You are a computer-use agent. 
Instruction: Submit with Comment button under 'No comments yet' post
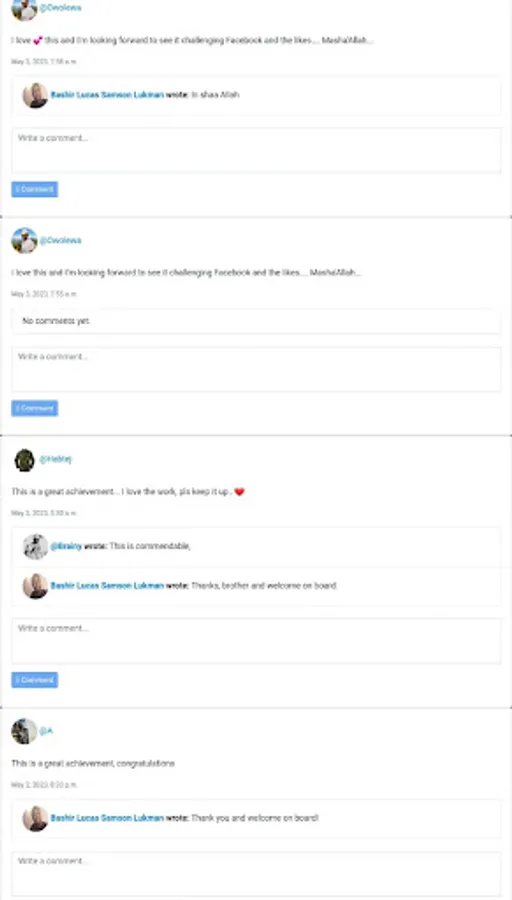pos(34,408)
